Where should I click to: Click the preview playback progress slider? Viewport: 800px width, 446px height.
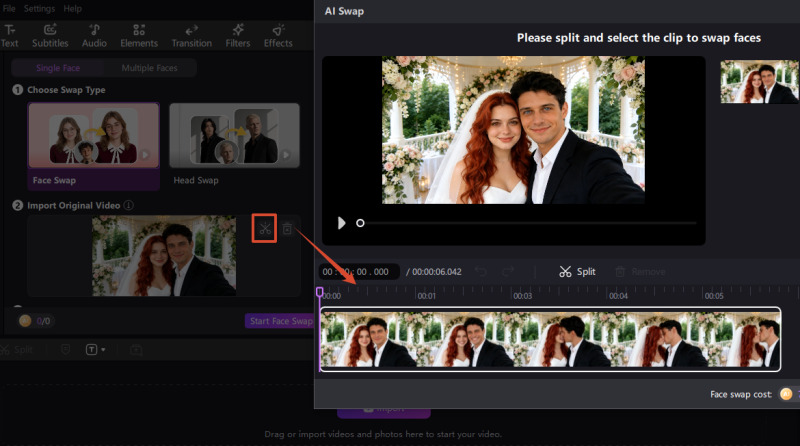(x=528, y=223)
